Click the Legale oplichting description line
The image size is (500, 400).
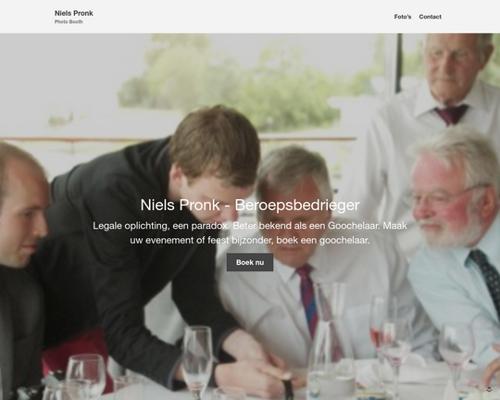(x=250, y=226)
